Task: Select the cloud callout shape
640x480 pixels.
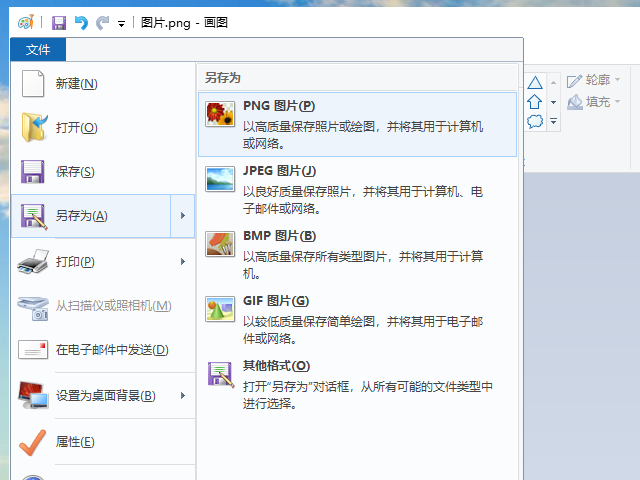Action: (x=535, y=121)
